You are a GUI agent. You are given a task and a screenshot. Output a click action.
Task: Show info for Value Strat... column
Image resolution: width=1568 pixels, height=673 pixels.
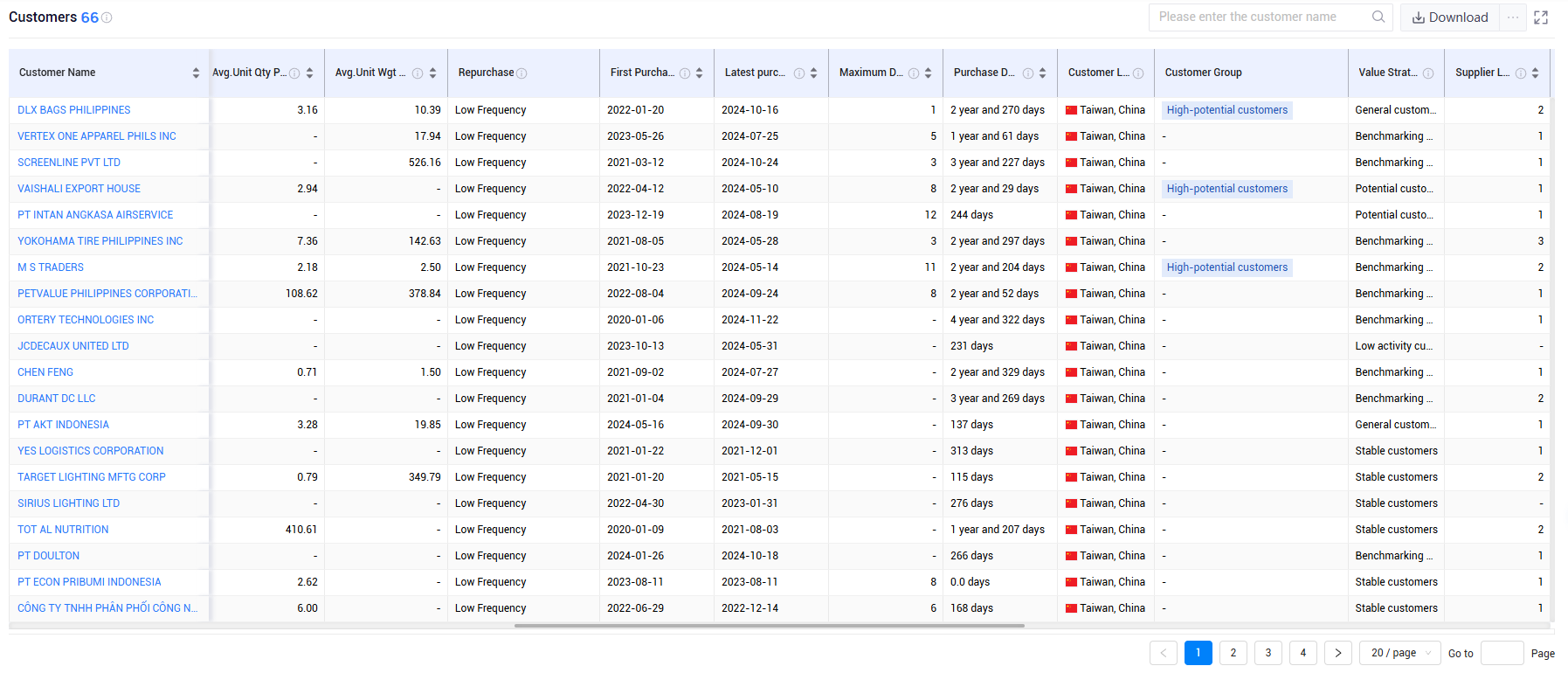pyautogui.click(x=1428, y=73)
